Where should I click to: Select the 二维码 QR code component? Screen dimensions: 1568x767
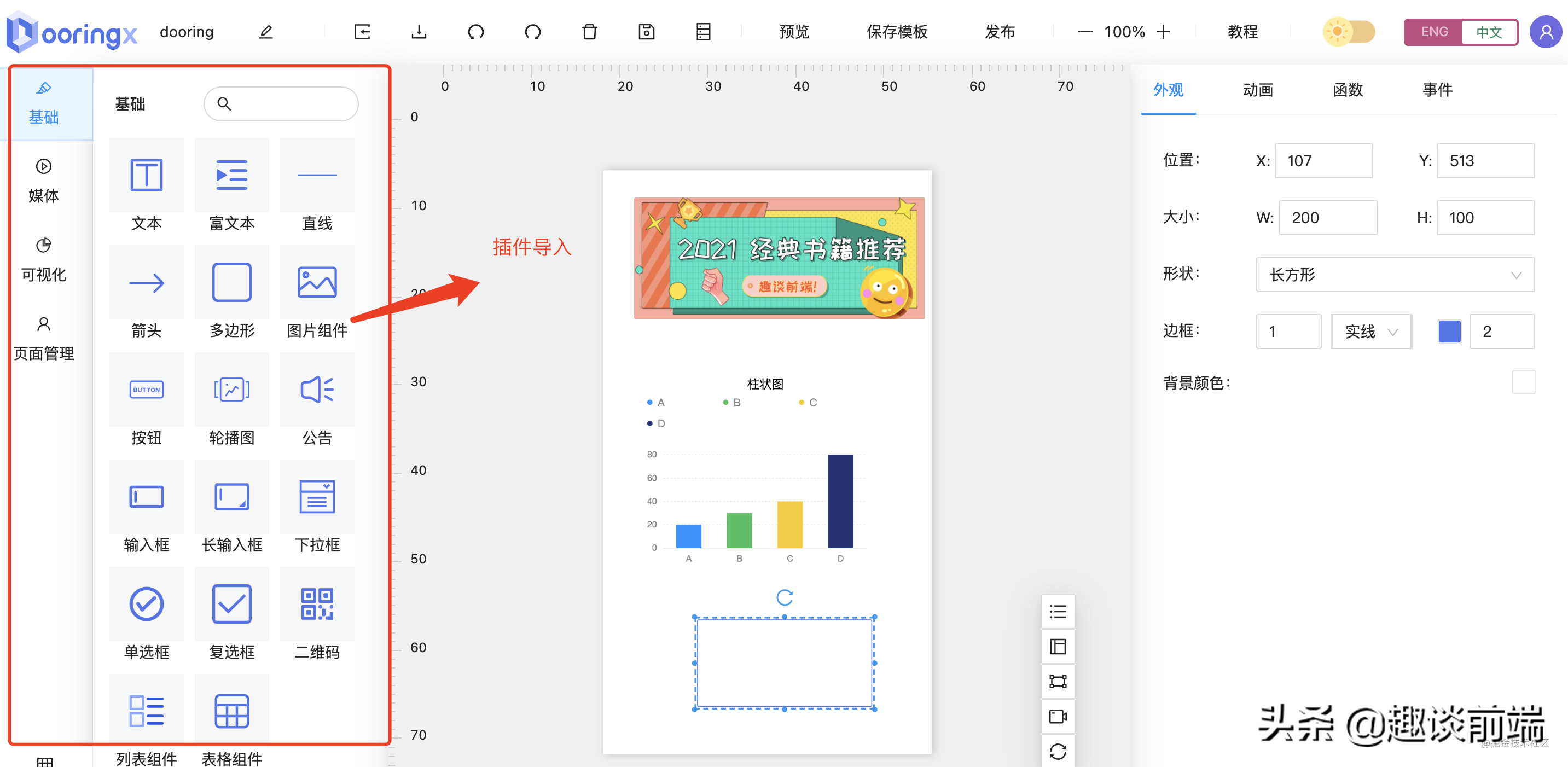(x=317, y=605)
